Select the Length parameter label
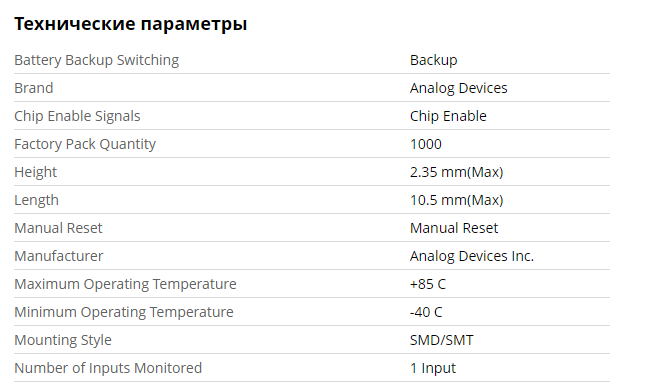 (36, 200)
